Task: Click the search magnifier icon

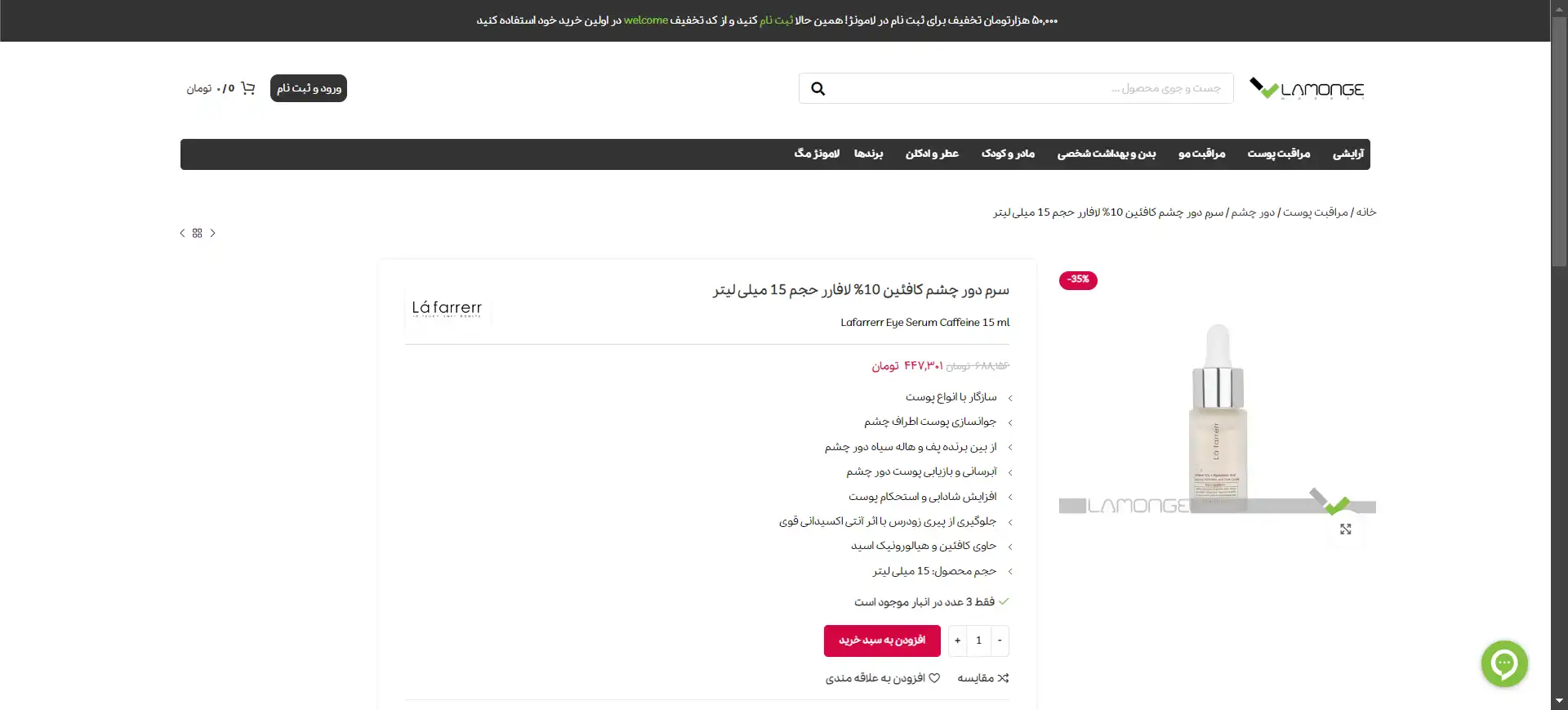Action: point(817,88)
